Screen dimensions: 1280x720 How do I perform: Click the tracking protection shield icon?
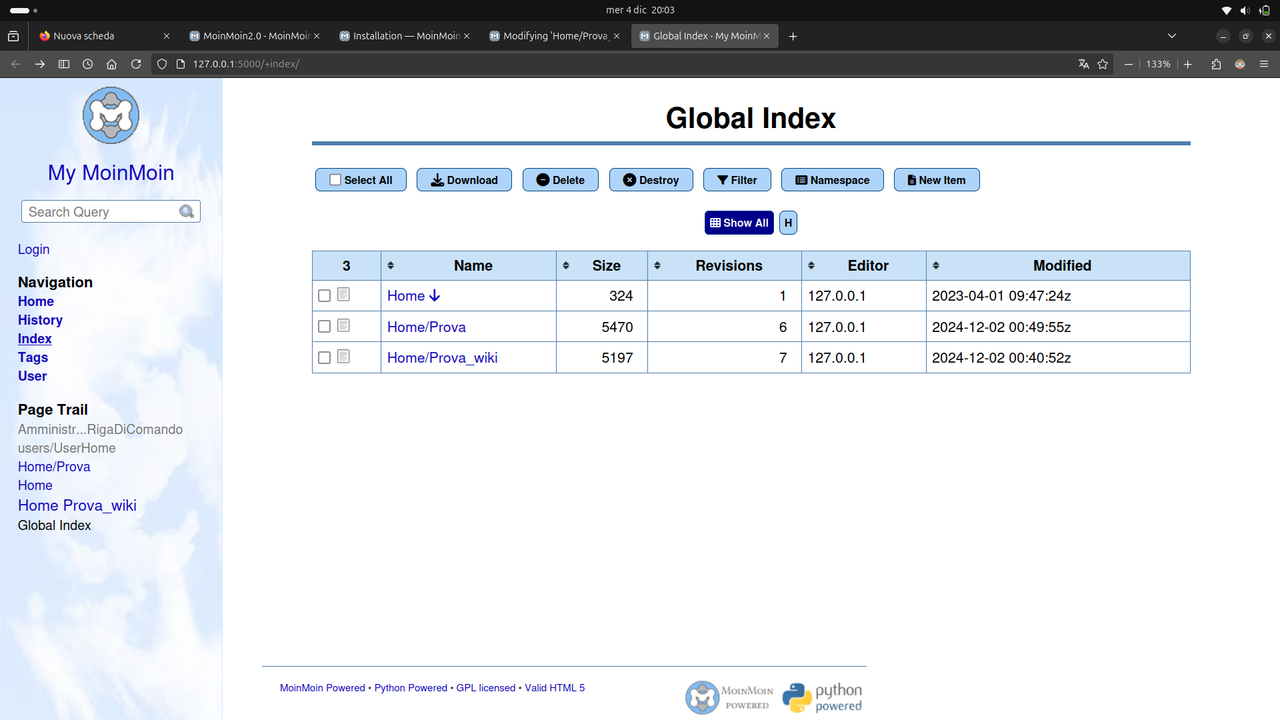point(163,64)
